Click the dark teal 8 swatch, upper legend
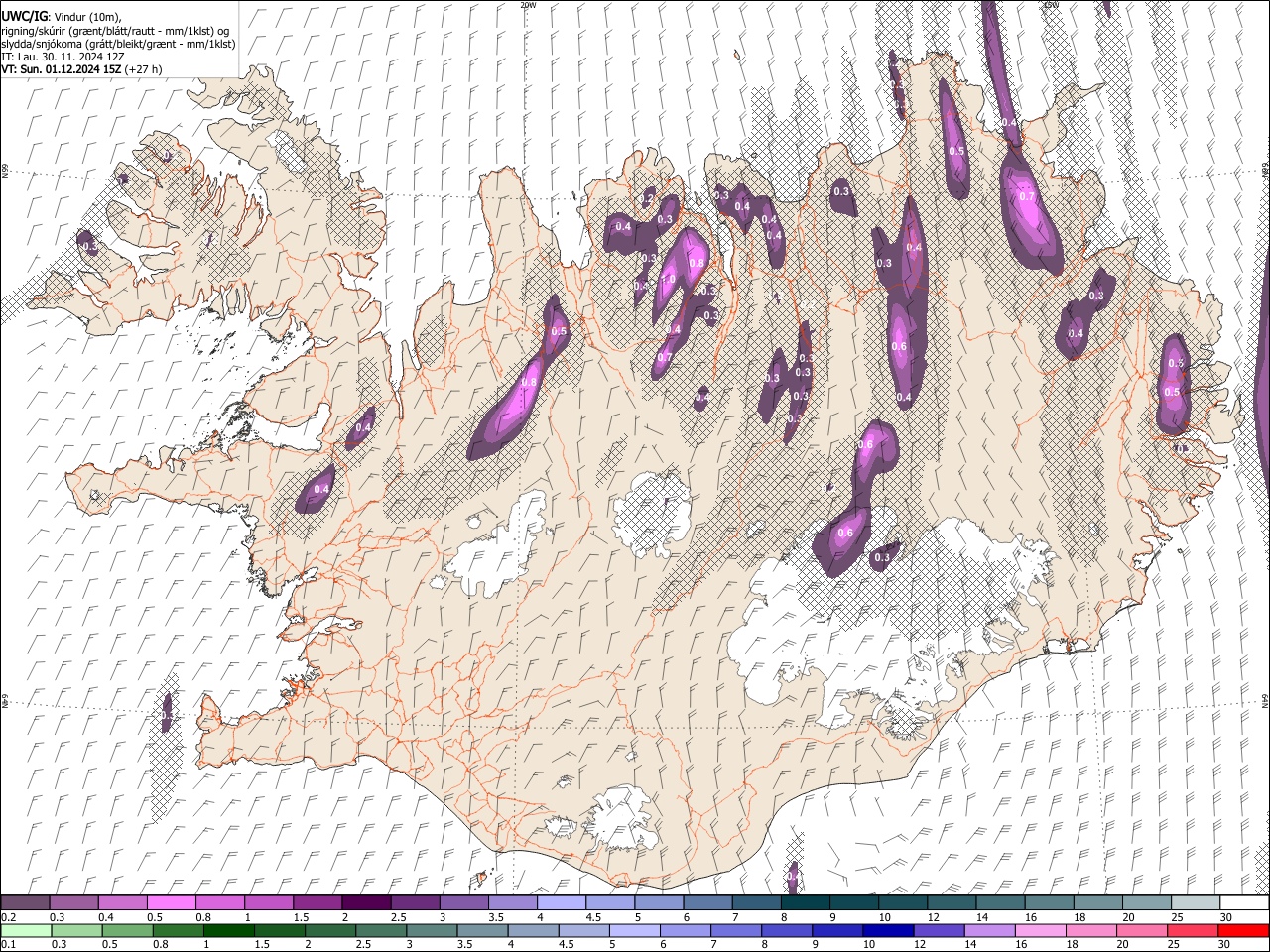 click(805, 903)
